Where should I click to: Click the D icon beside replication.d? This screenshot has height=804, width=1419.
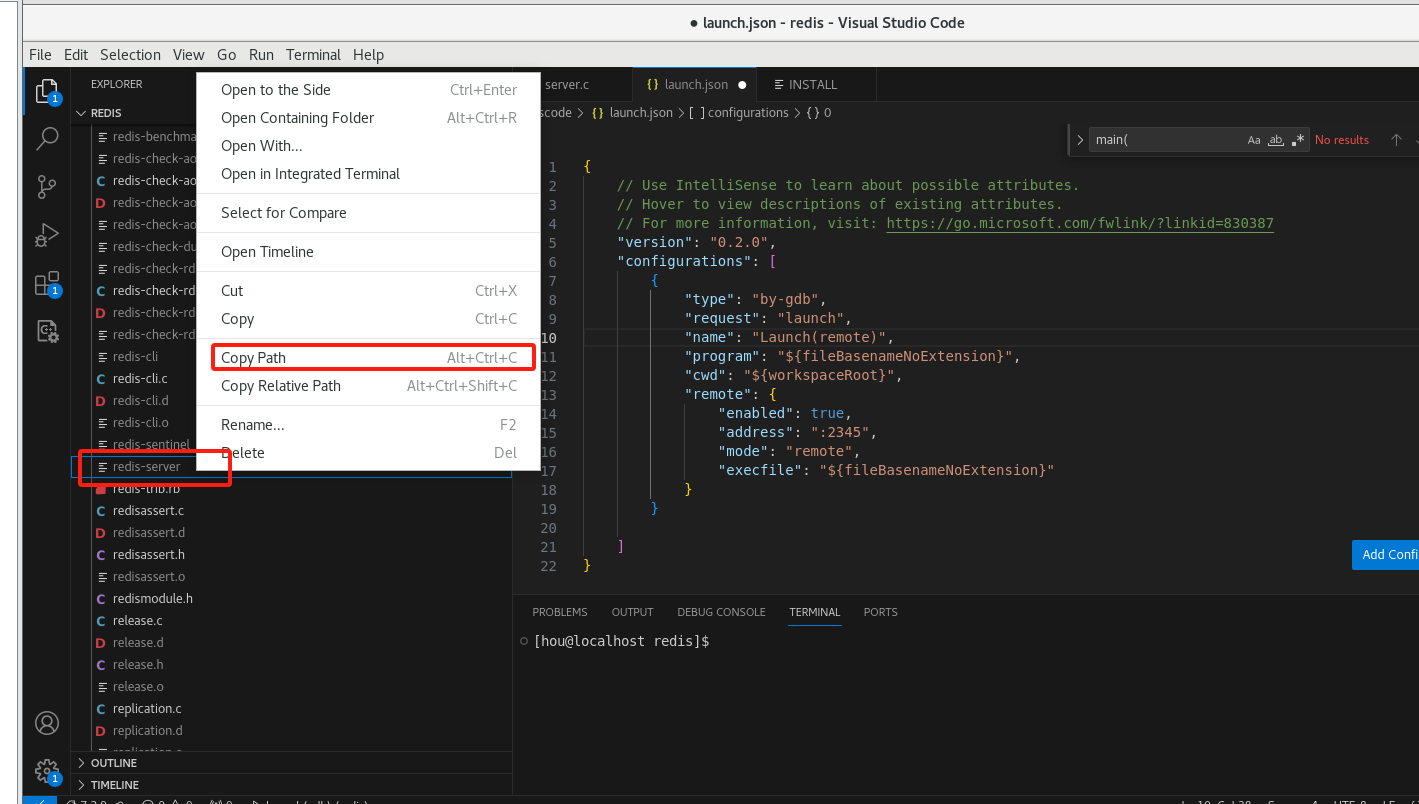point(100,731)
